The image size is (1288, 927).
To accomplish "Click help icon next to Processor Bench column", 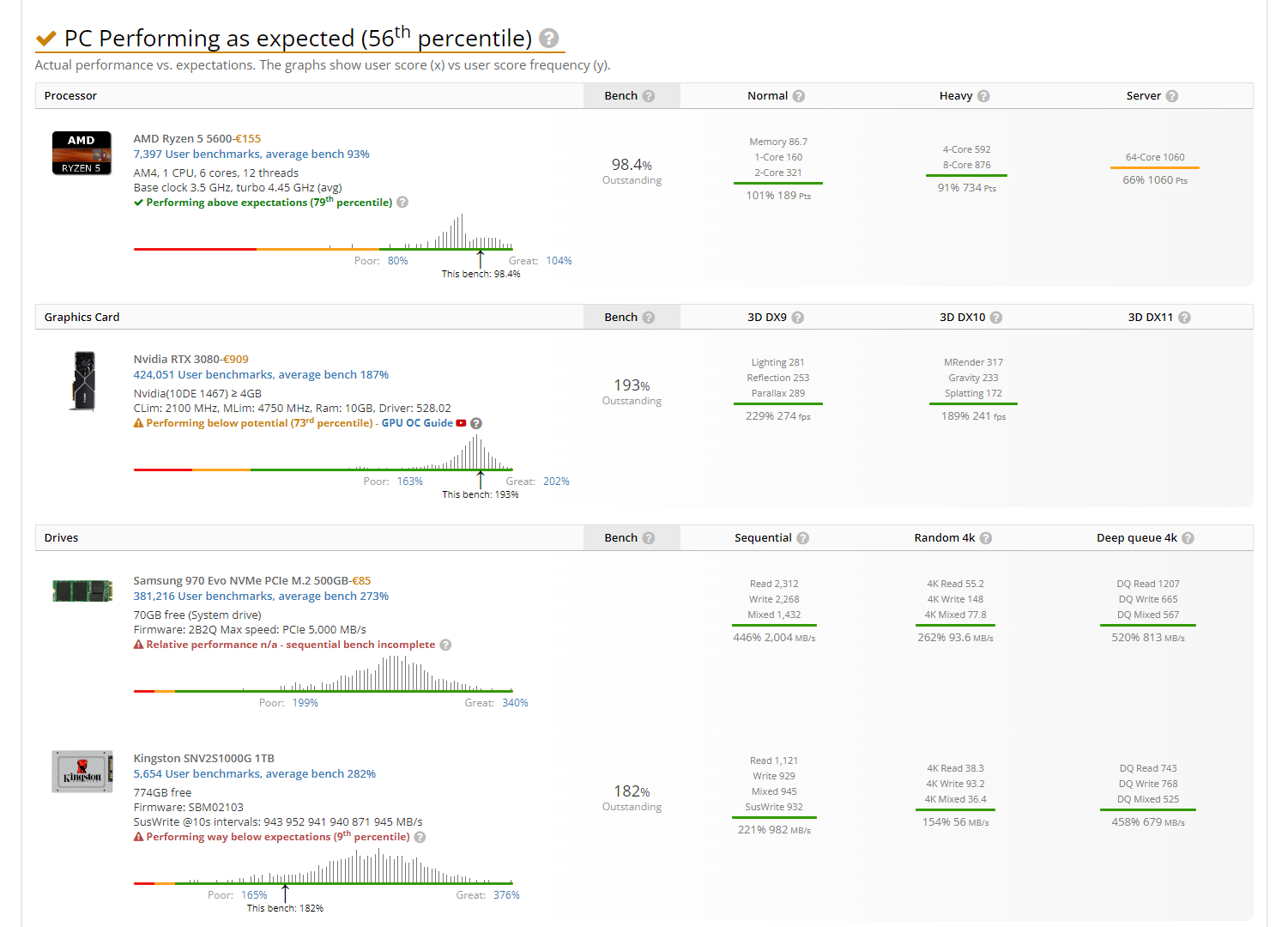I will (649, 96).
